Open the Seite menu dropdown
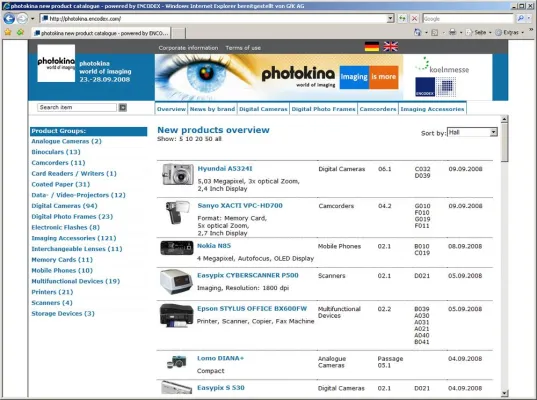This screenshot has width=537, height=400. [478, 32]
